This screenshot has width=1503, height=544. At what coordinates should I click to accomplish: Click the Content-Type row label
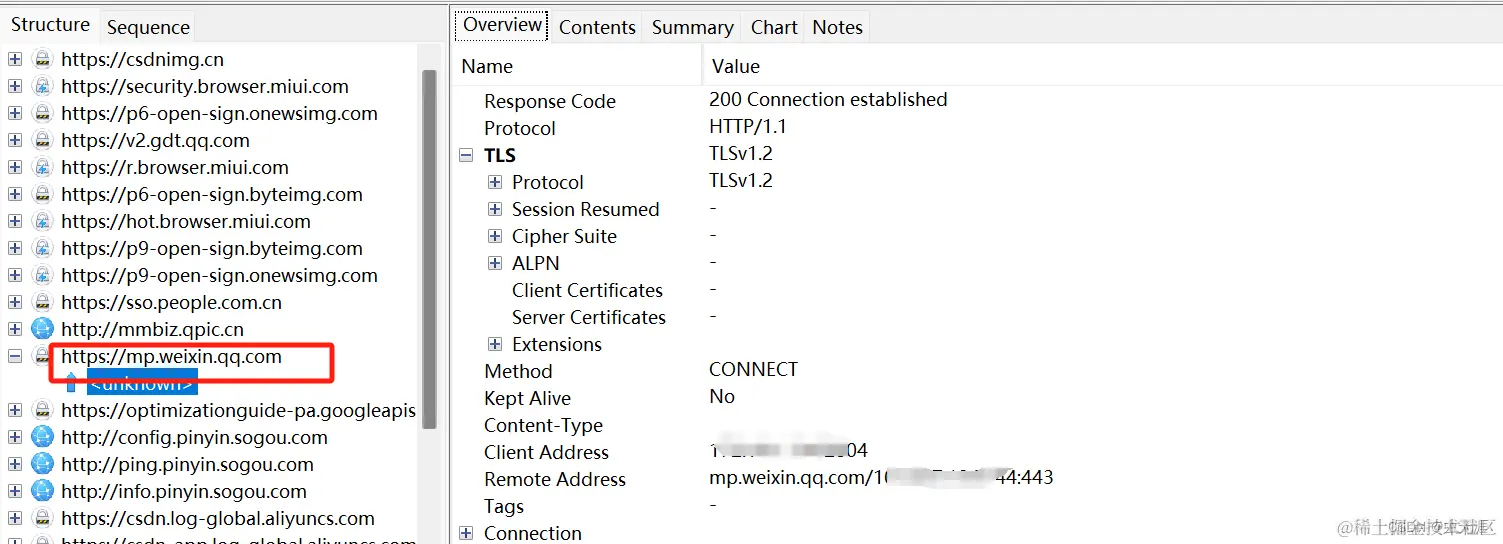pos(543,425)
